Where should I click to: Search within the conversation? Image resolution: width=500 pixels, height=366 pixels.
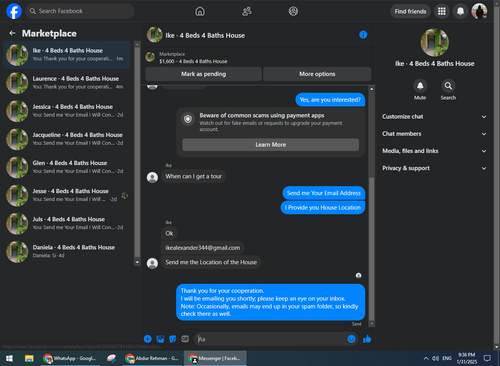point(448,86)
